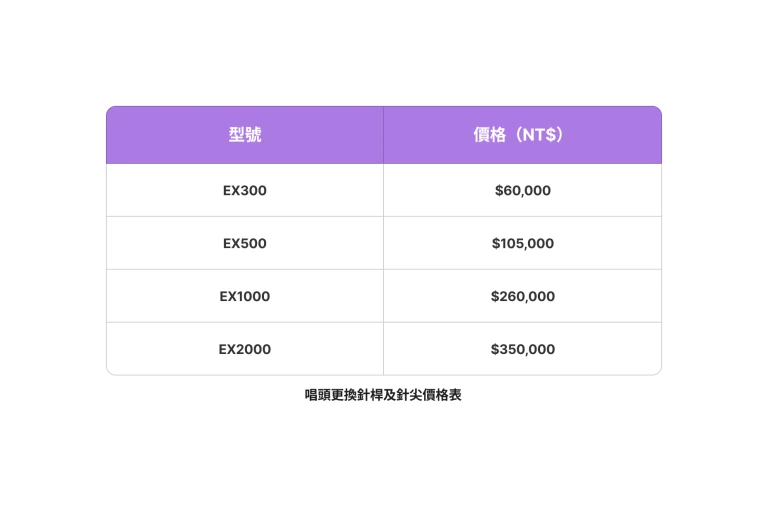Click the price text for EX1000

[x=523, y=296]
